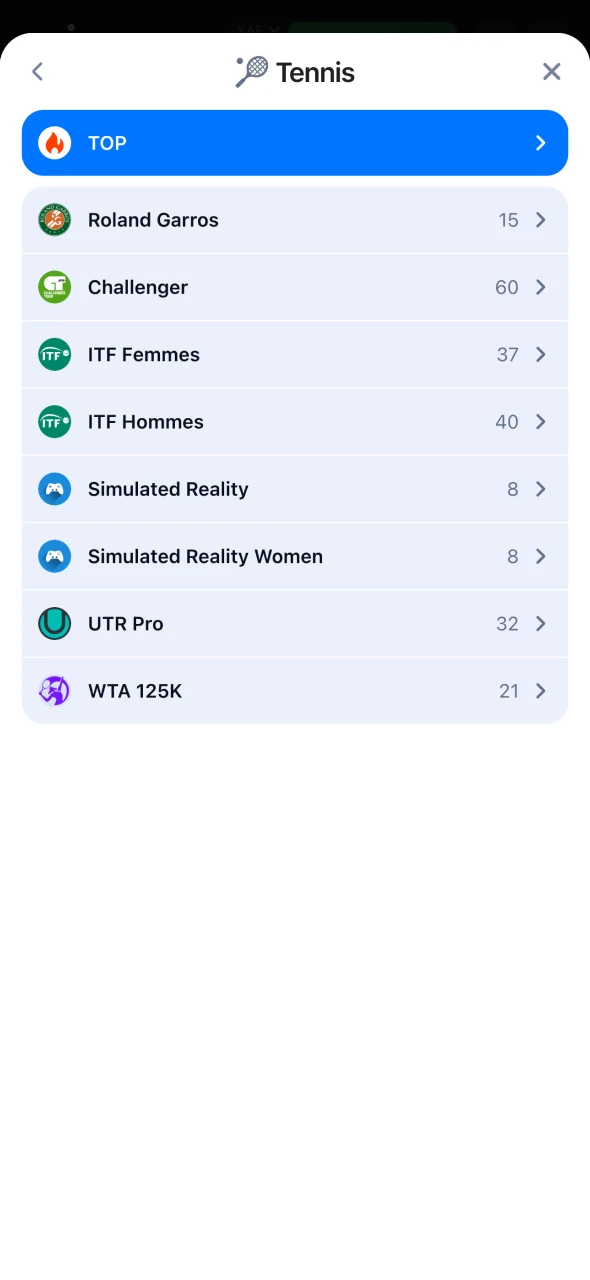Open the blue TOP matches button

tap(295, 143)
